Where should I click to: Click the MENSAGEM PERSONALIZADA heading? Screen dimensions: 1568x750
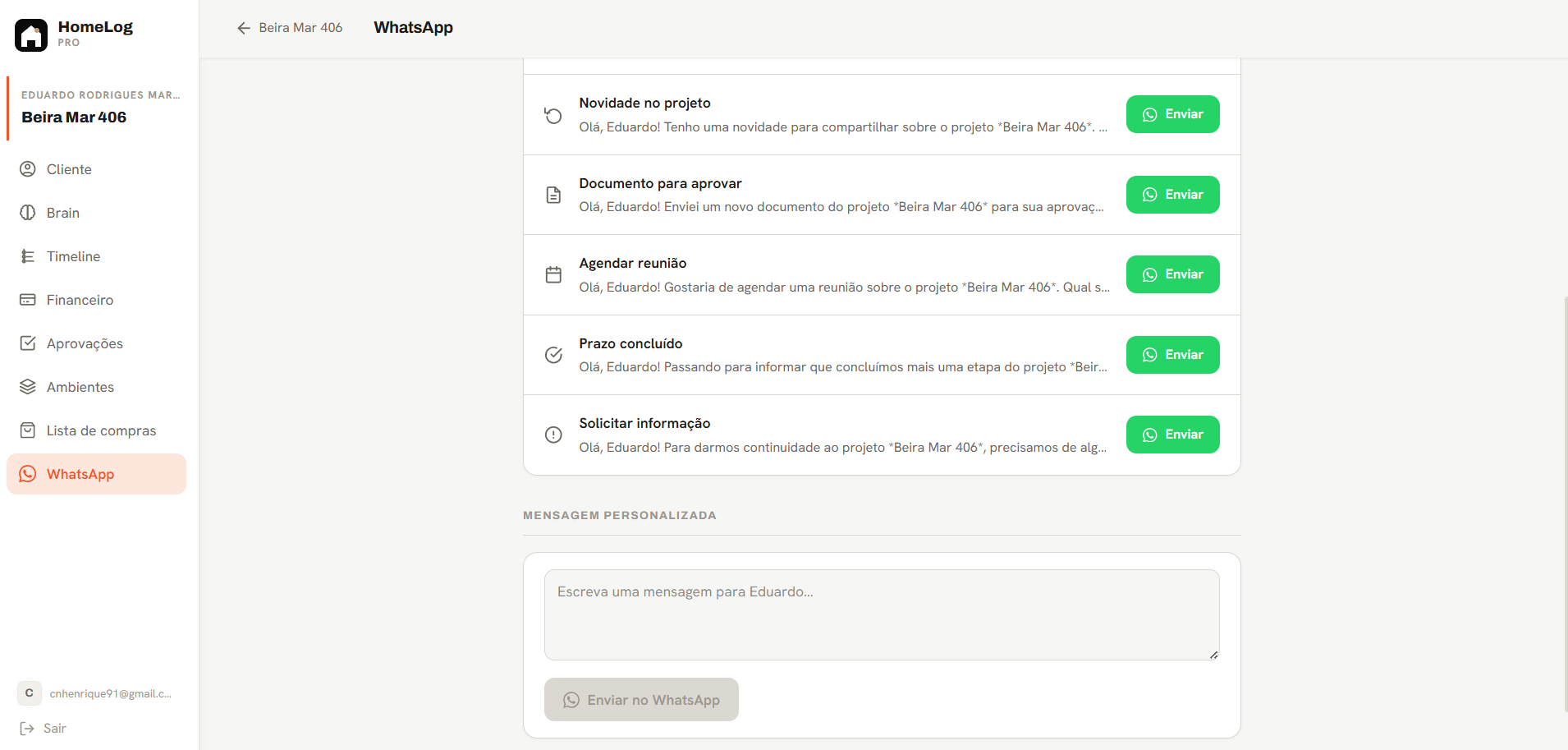click(620, 515)
